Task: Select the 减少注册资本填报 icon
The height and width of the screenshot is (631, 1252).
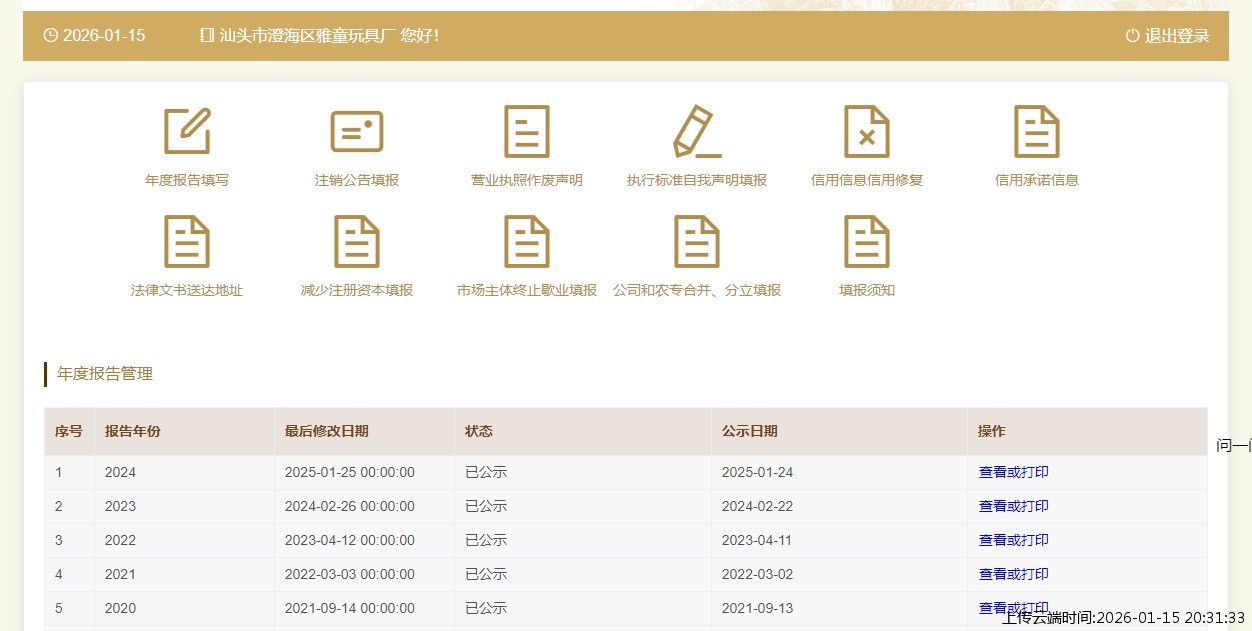Action: point(357,242)
